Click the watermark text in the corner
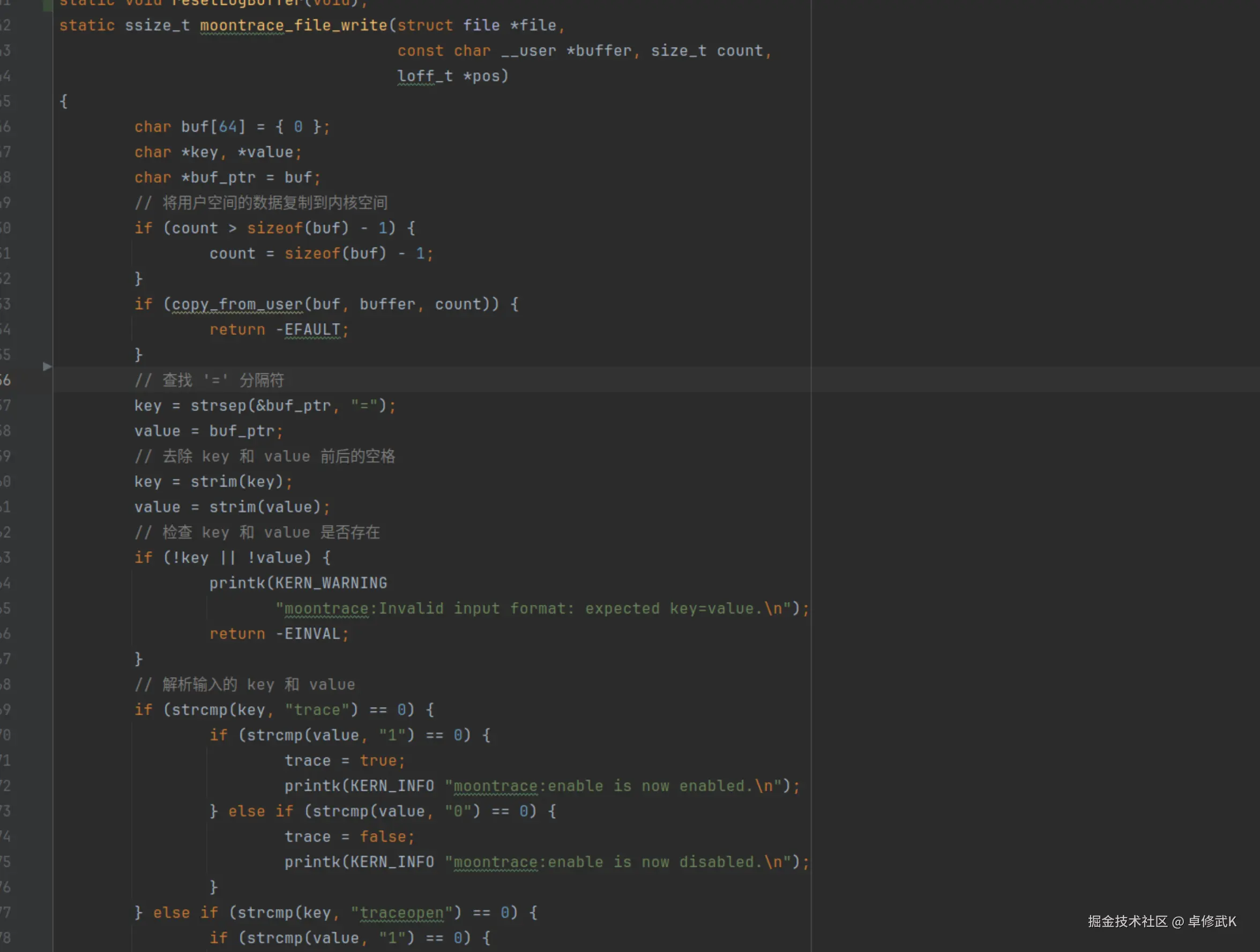 [1162, 921]
